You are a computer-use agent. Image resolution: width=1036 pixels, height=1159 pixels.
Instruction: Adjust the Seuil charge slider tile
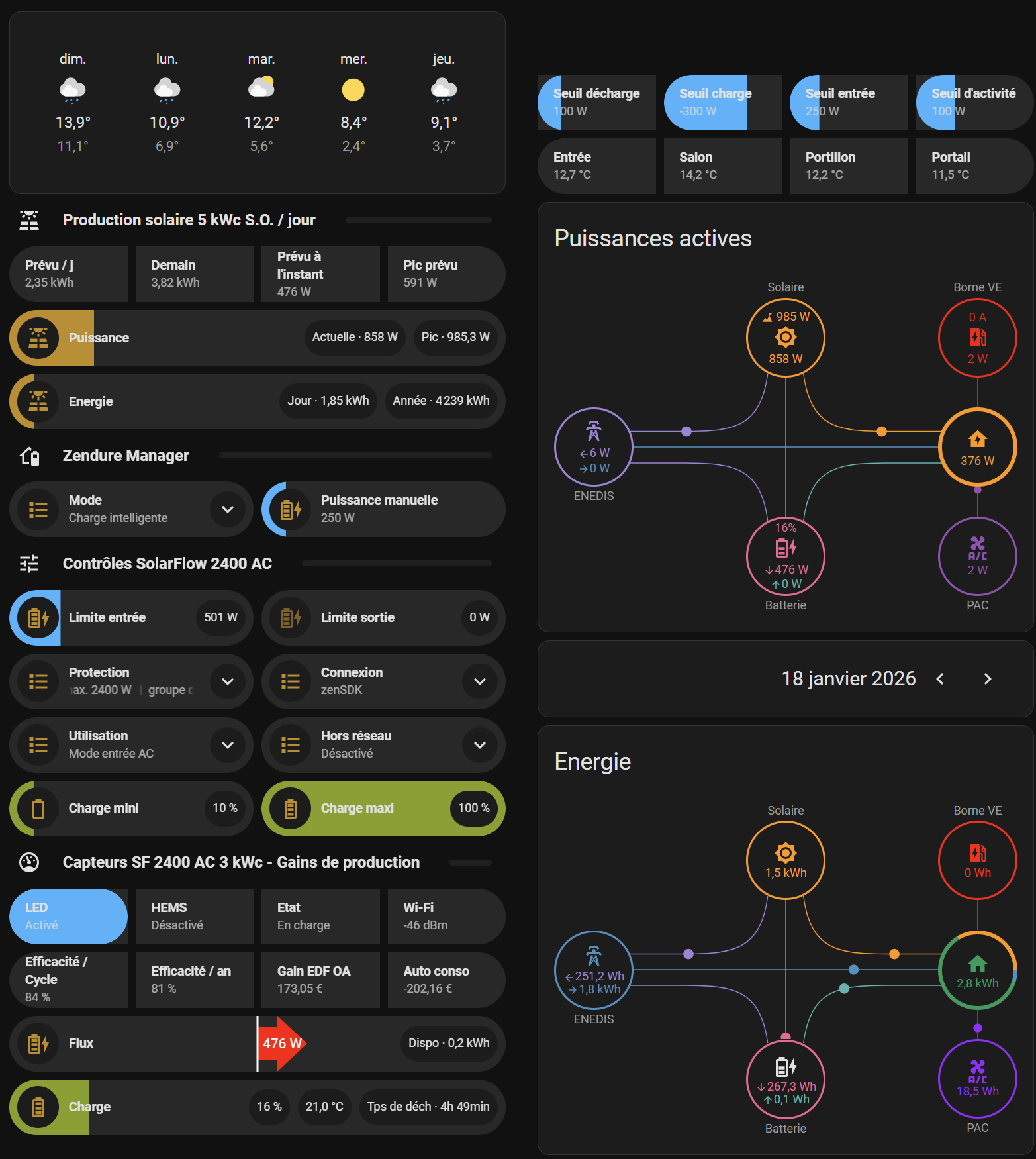[x=723, y=103]
